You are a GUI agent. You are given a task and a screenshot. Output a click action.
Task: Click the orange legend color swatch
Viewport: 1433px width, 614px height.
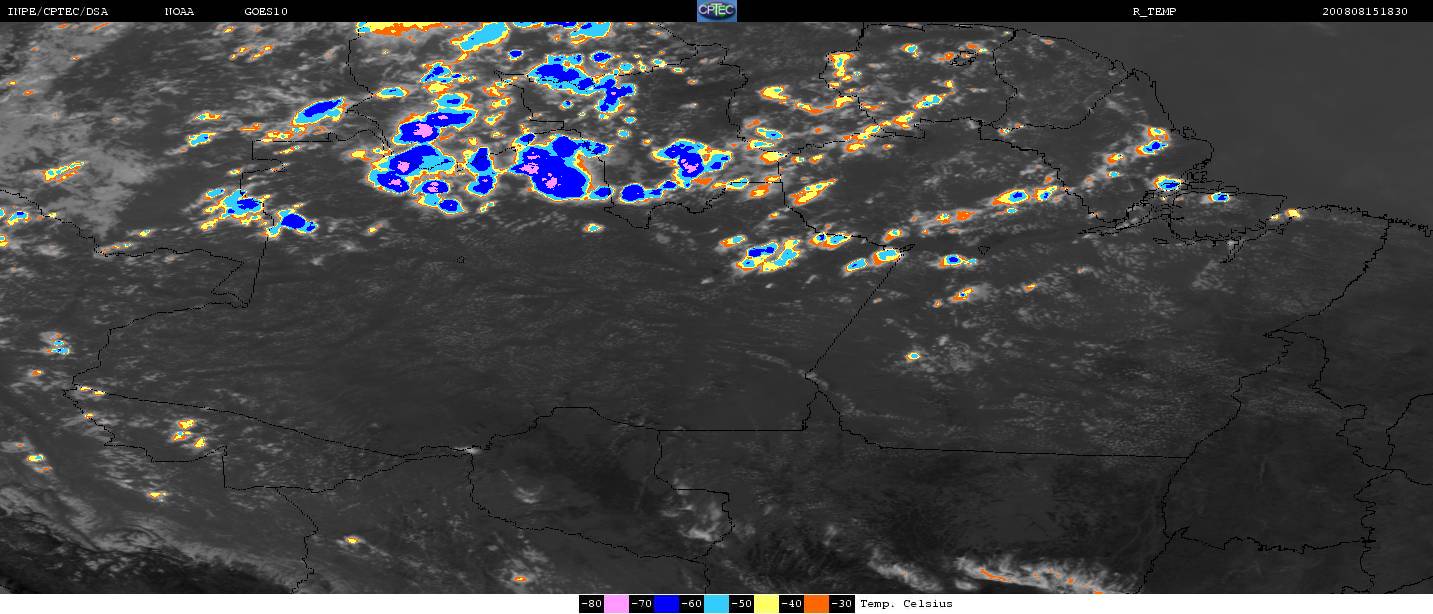(x=816, y=604)
